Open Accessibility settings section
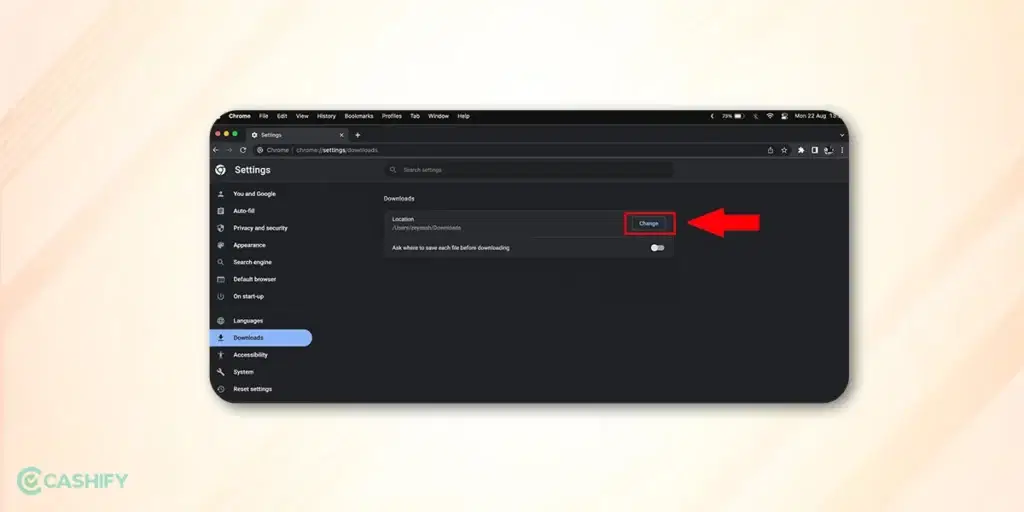Screen dimensions: 1024x512 coord(250,355)
